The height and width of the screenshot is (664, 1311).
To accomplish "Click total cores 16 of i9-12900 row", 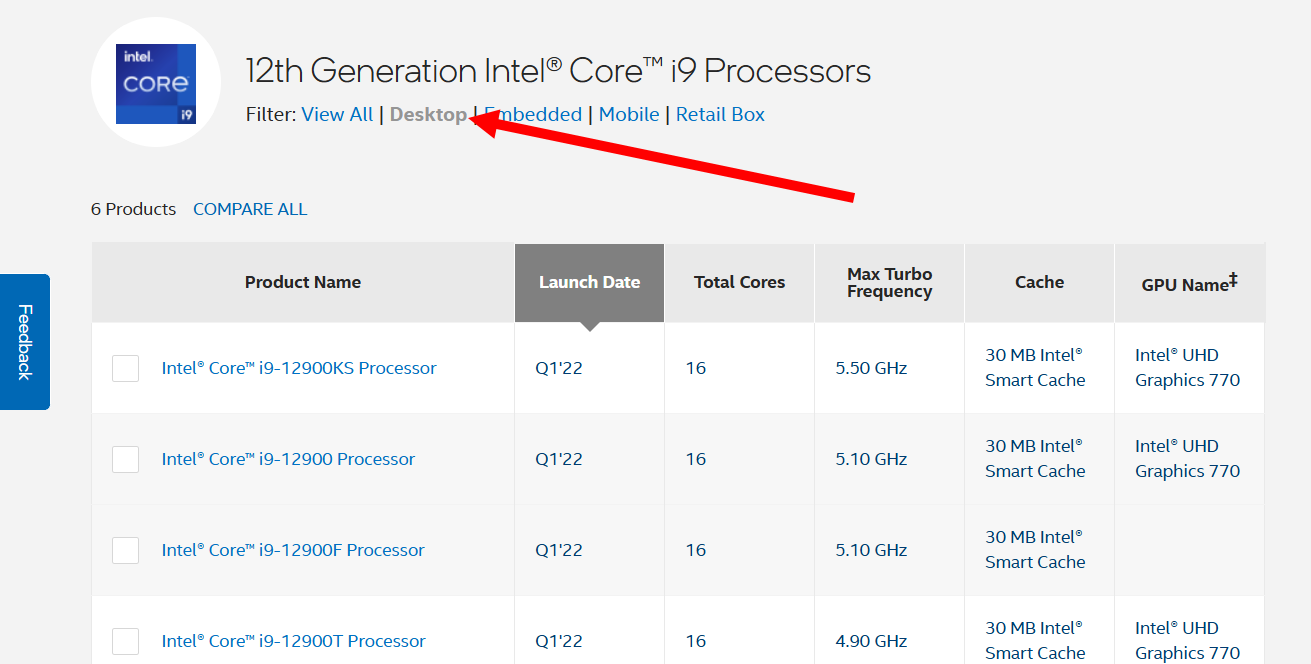I will [x=696, y=459].
